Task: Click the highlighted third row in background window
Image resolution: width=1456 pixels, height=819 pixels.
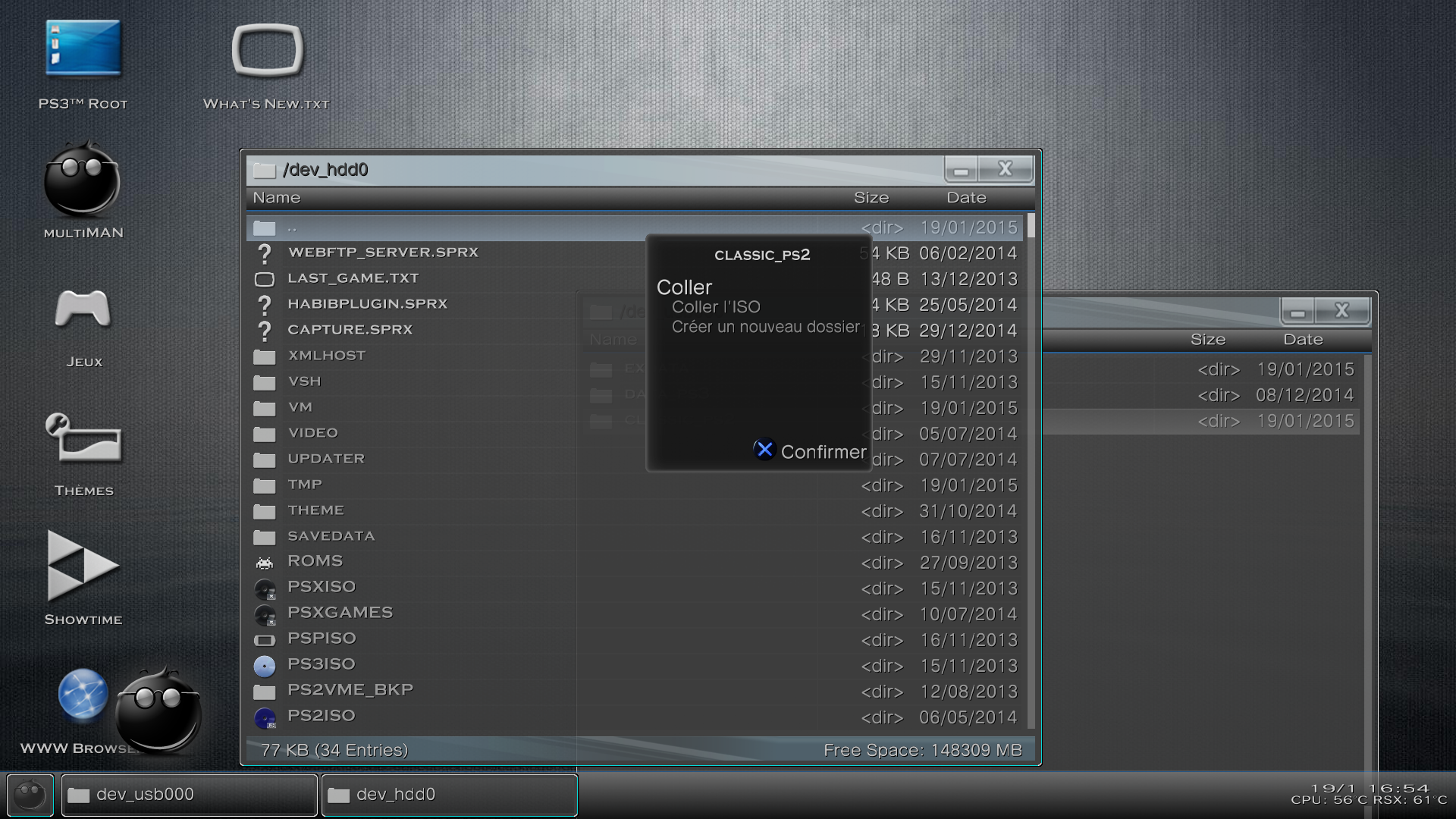Action: (1202, 421)
